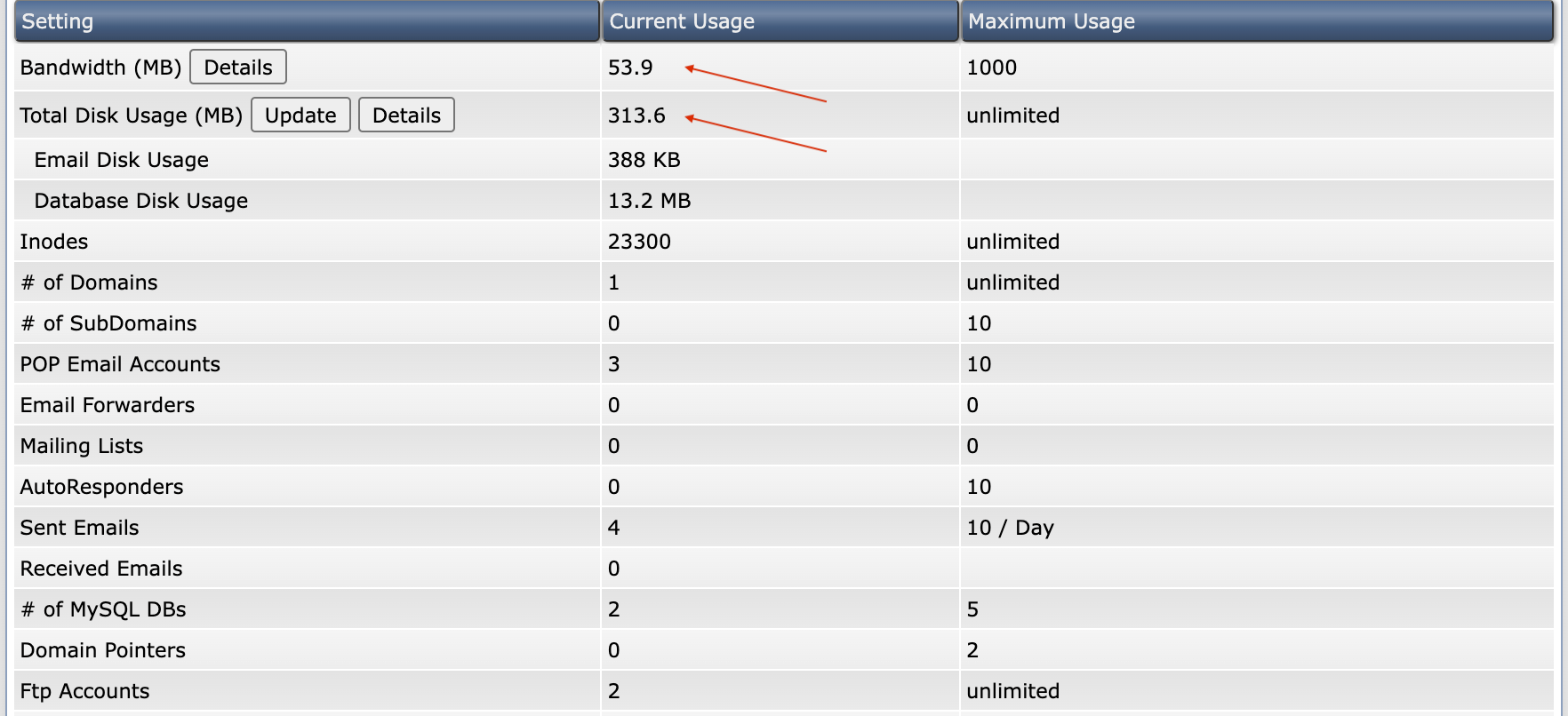1568x716 pixels.
Task: Click the # of Domains label
Action: click(x=89, y=282)
